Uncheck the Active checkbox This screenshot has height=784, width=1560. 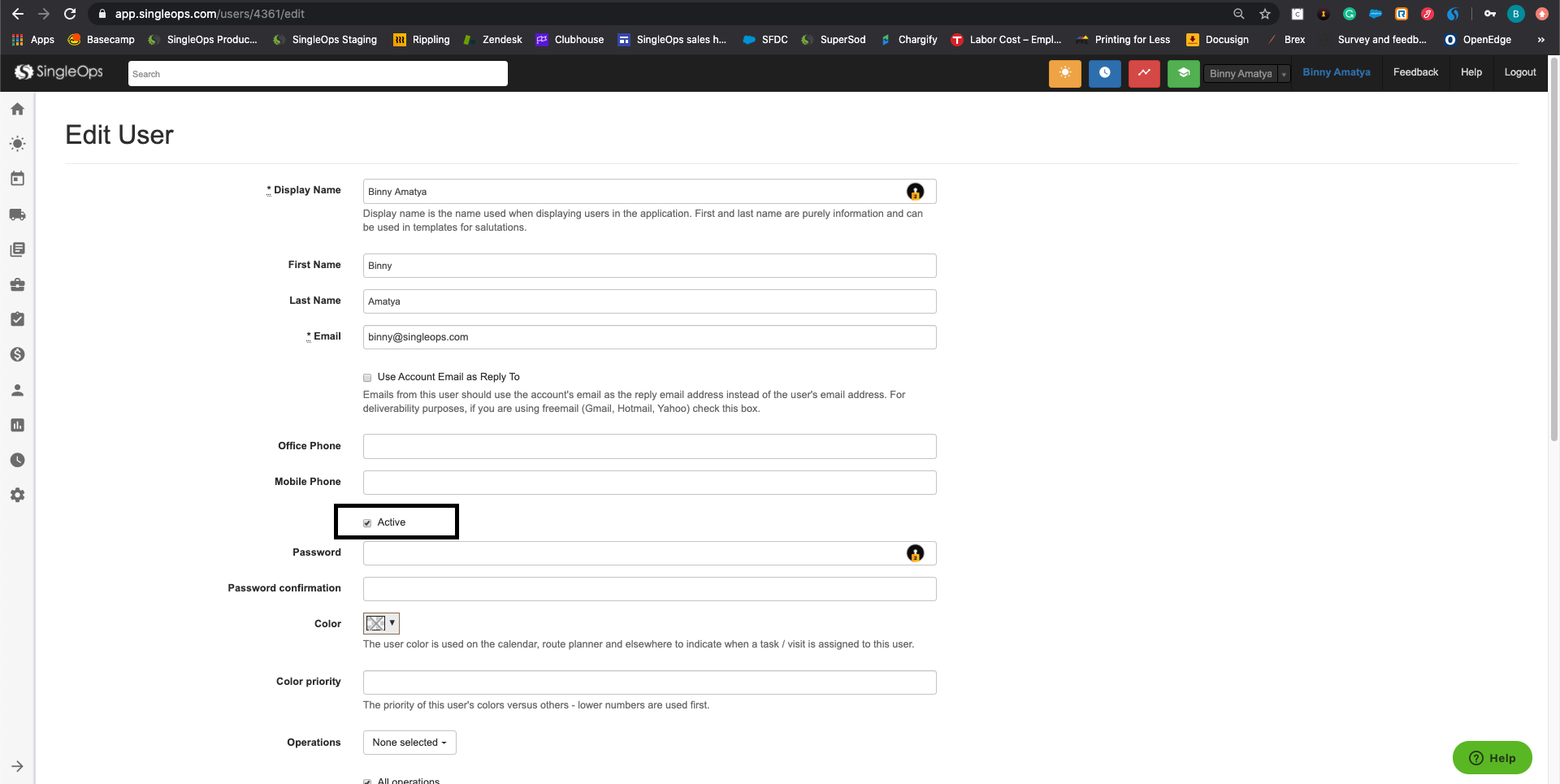coord(367,523)
